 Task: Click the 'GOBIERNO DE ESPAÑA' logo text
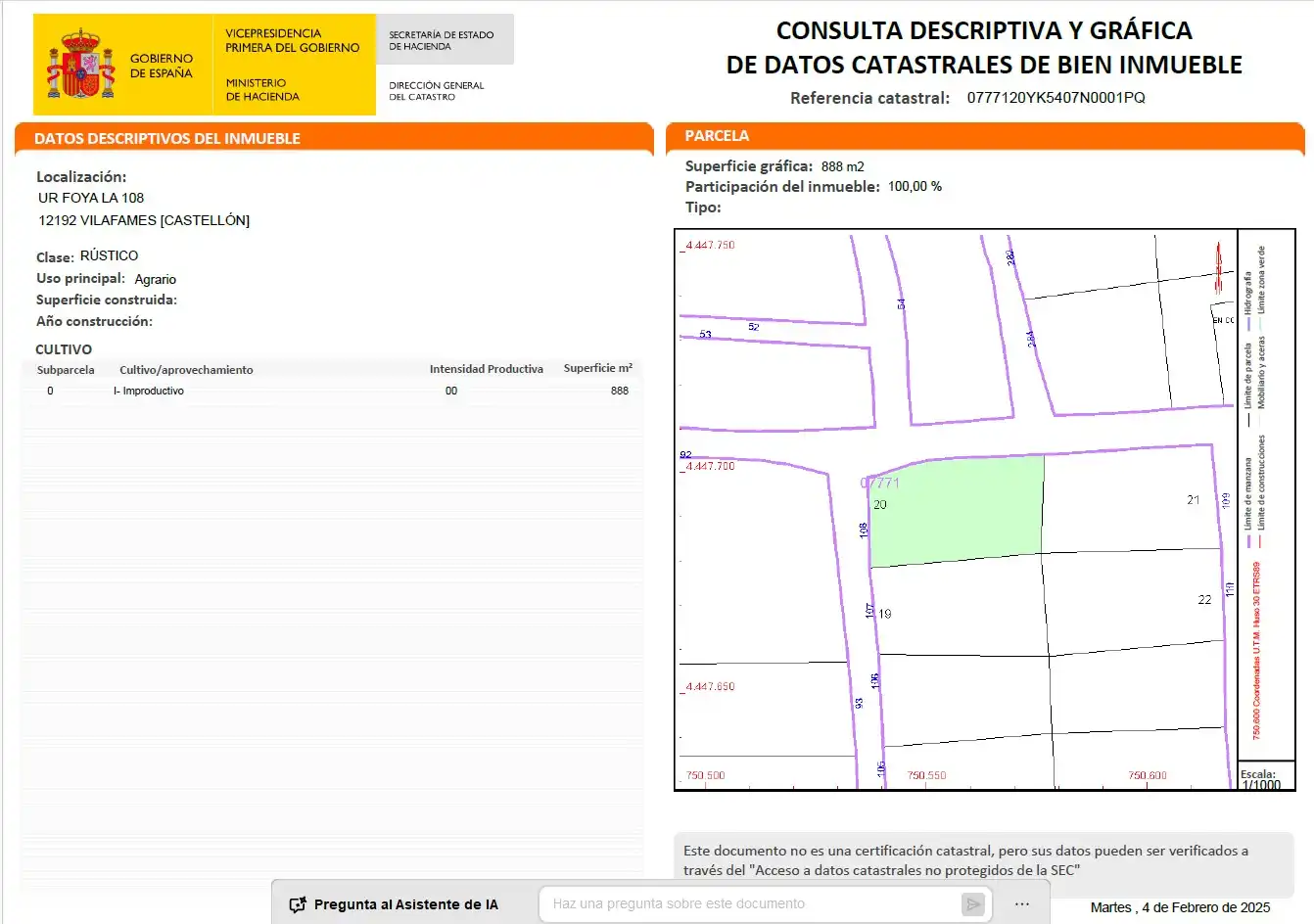162,66
